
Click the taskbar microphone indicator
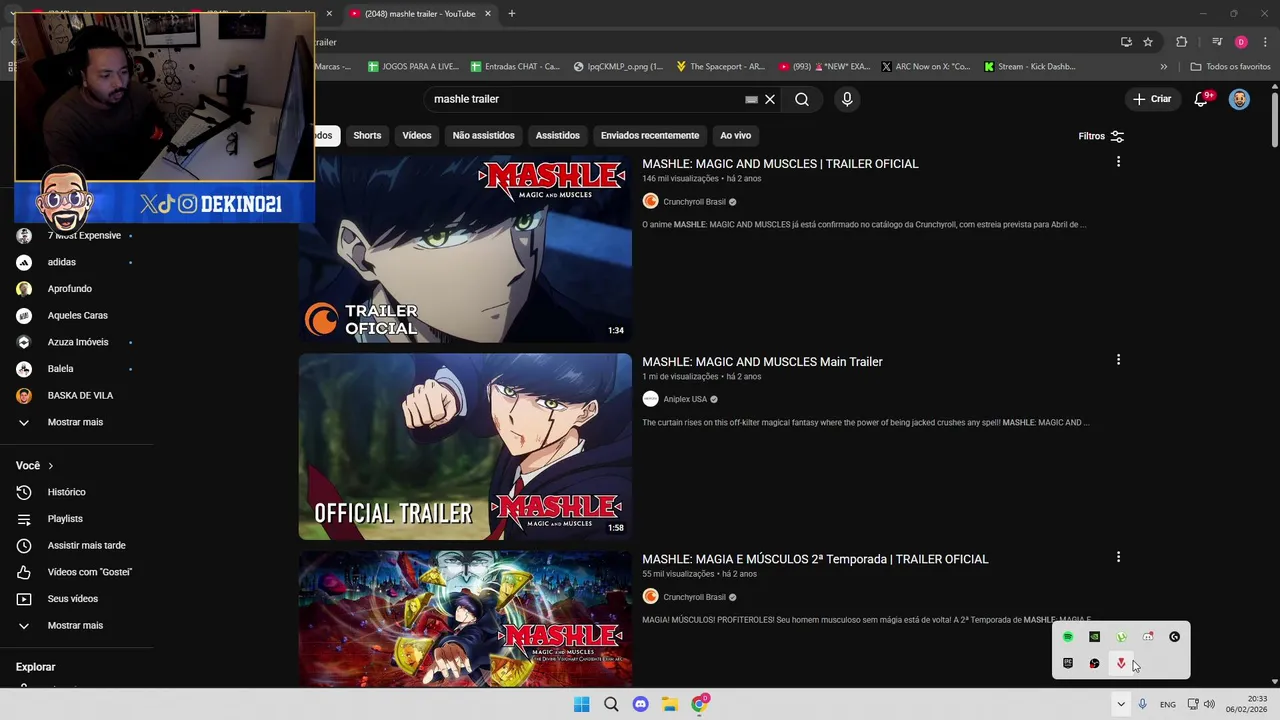pyautogui.click(x=1142, y=704)
